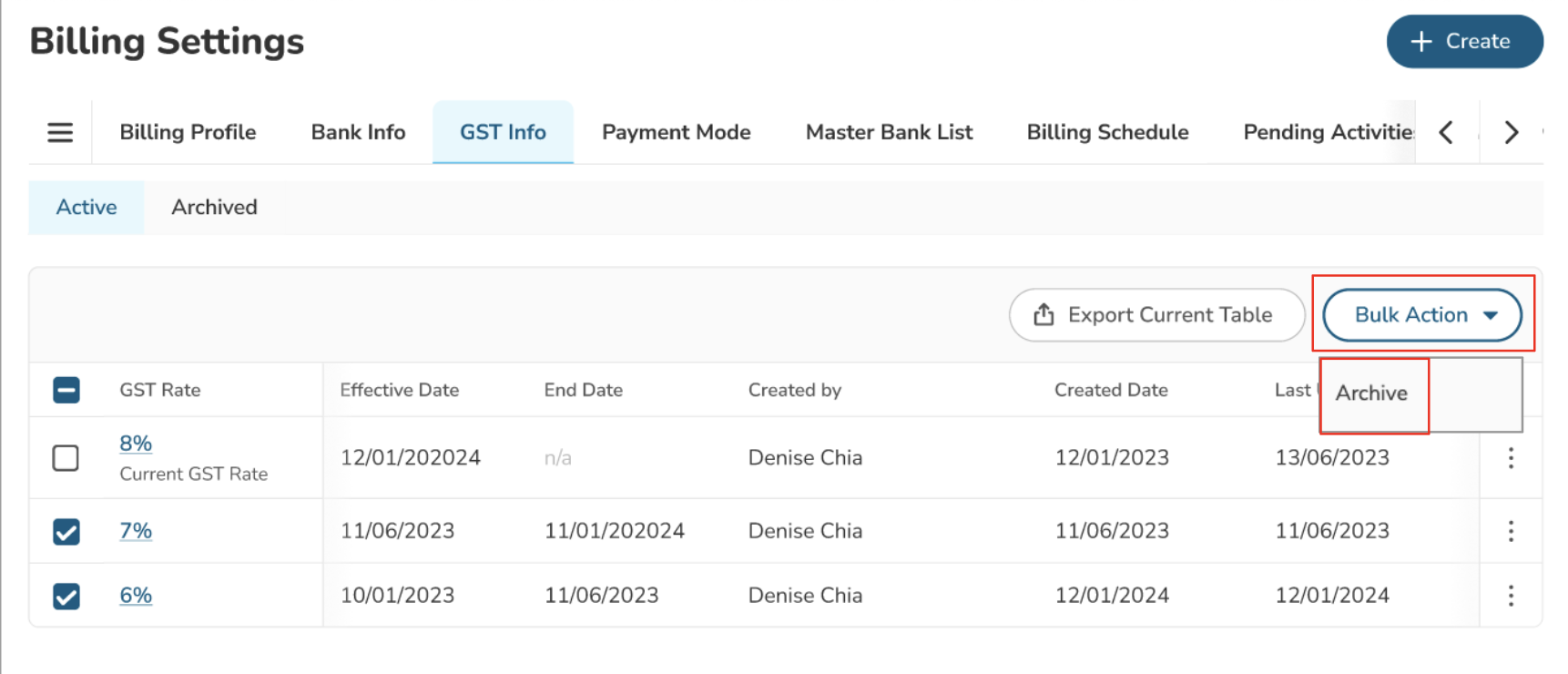This screenshot has height=674, width=1568.
Task: Open the 8% GST rate link
Action: [x=136, y=444]
